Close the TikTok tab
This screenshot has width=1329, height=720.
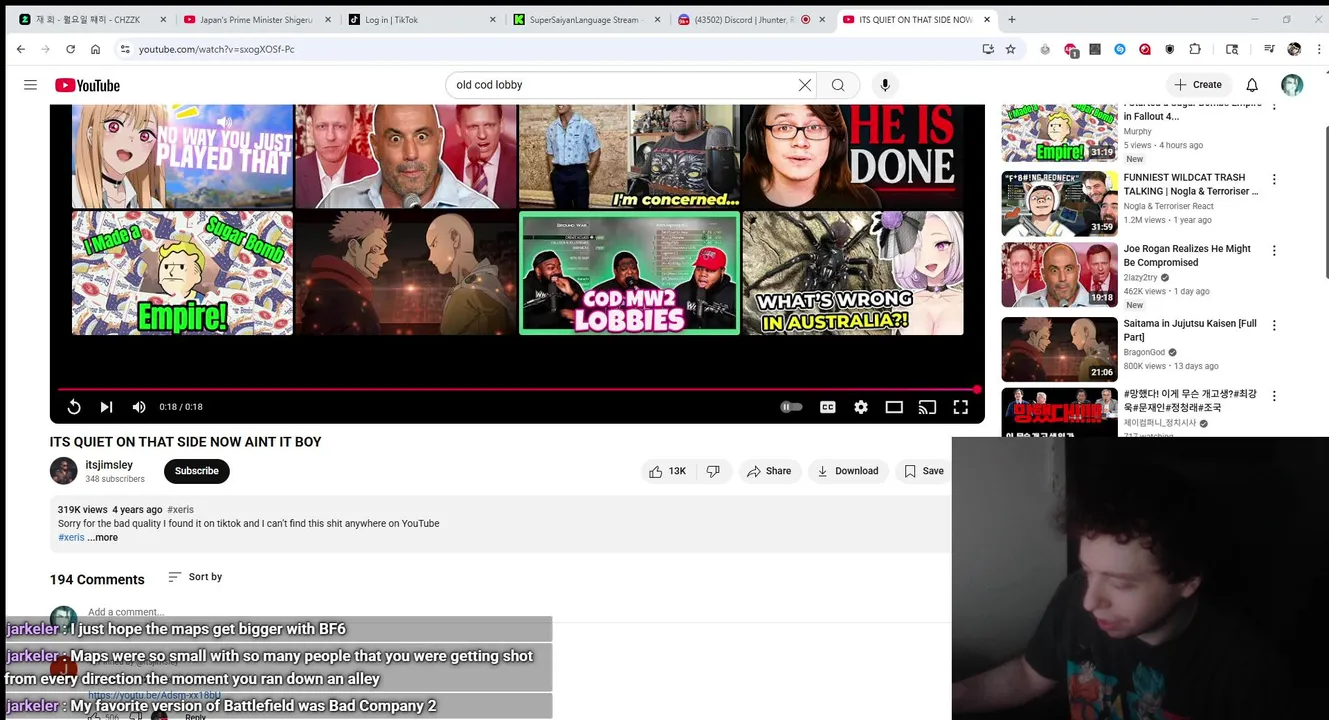click(492, 19)
